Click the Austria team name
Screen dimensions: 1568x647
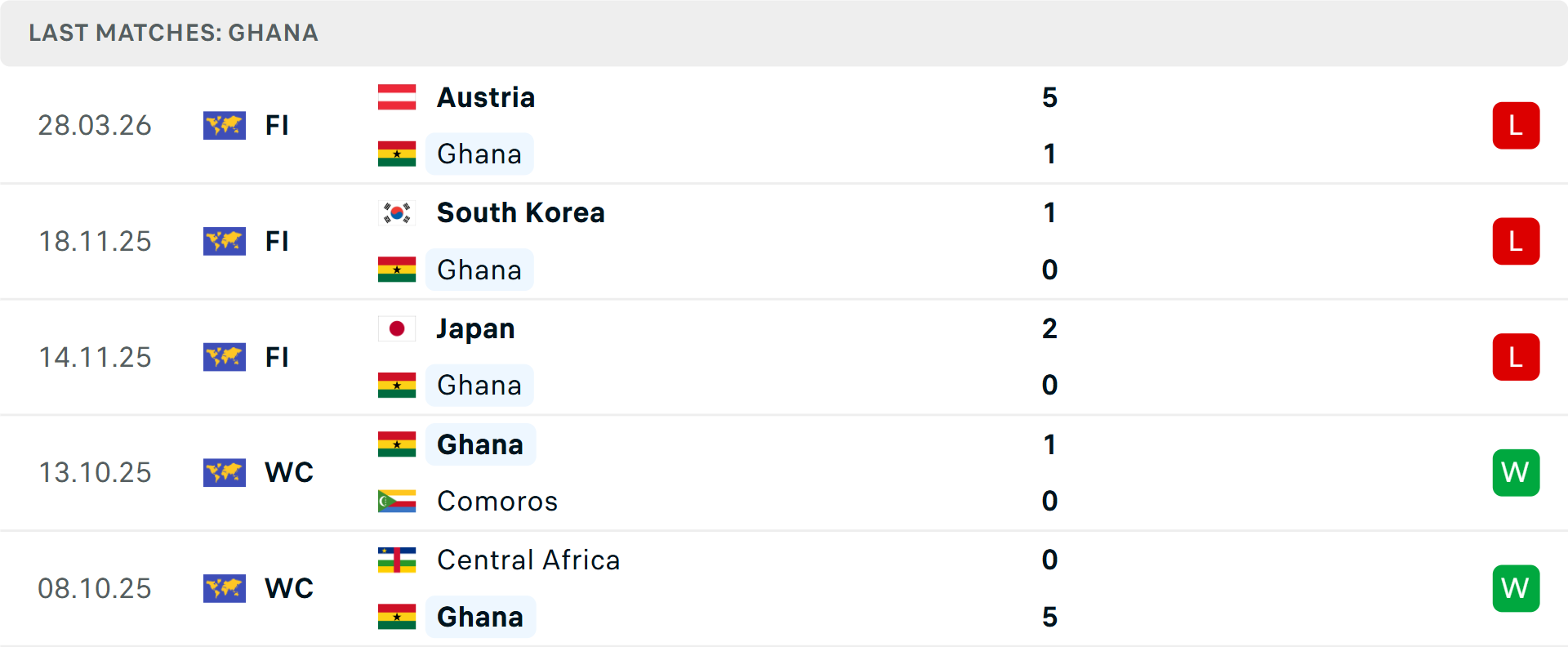click(485, 96)
